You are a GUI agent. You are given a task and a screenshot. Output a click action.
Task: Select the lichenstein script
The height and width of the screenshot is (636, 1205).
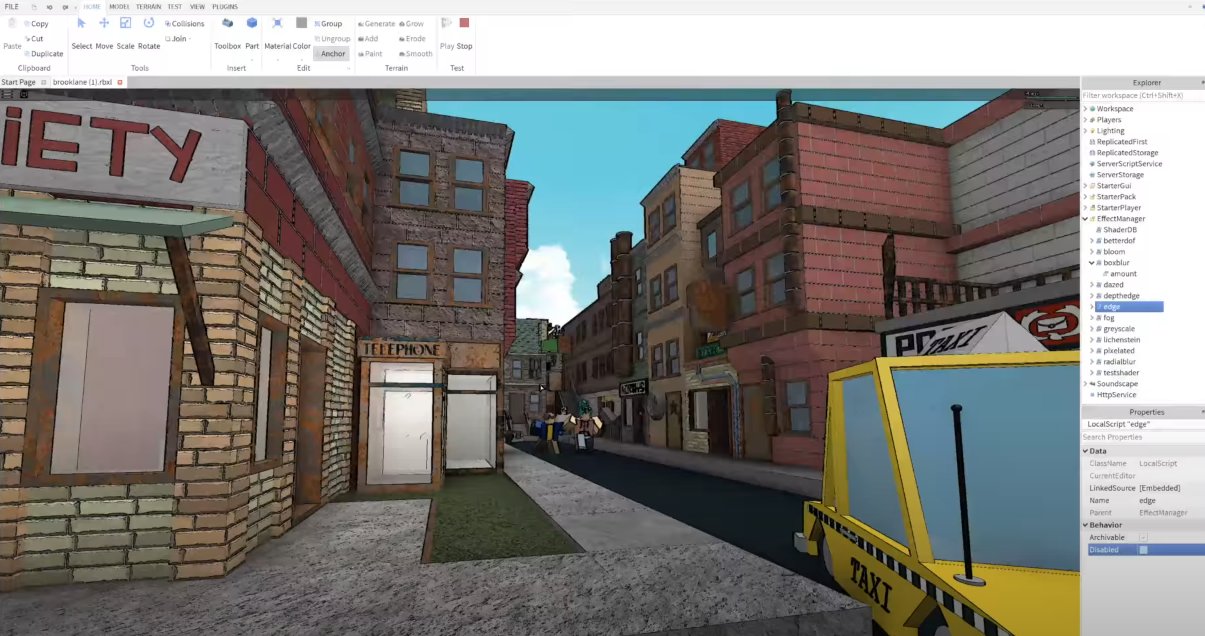pyautogui.click(x=1123, y=340)
